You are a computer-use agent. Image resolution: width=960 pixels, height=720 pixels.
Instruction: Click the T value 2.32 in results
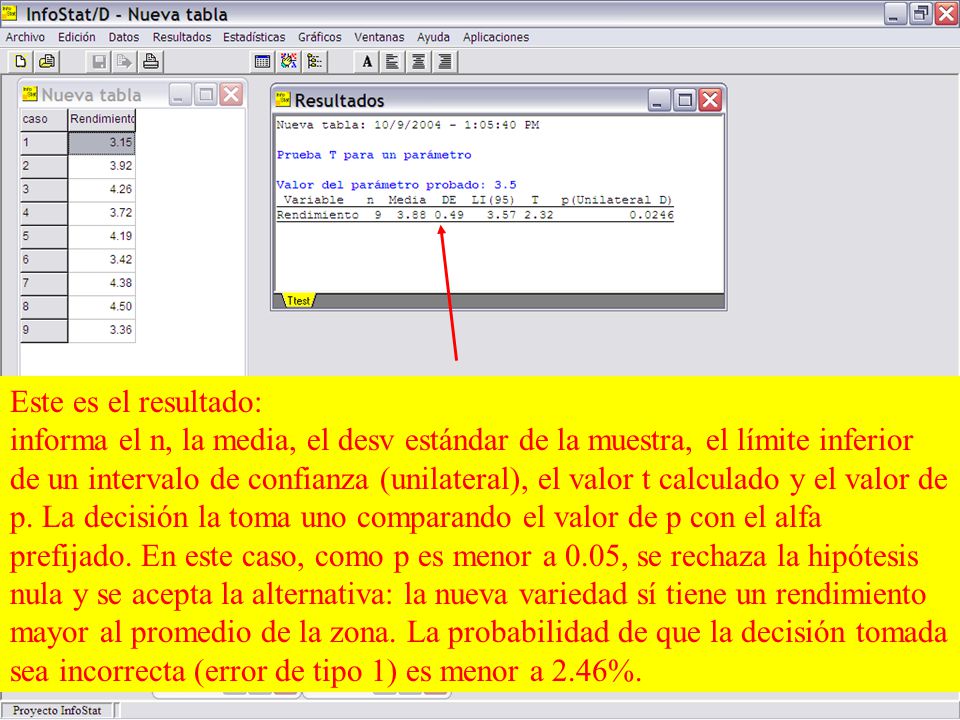pos(539,215)
